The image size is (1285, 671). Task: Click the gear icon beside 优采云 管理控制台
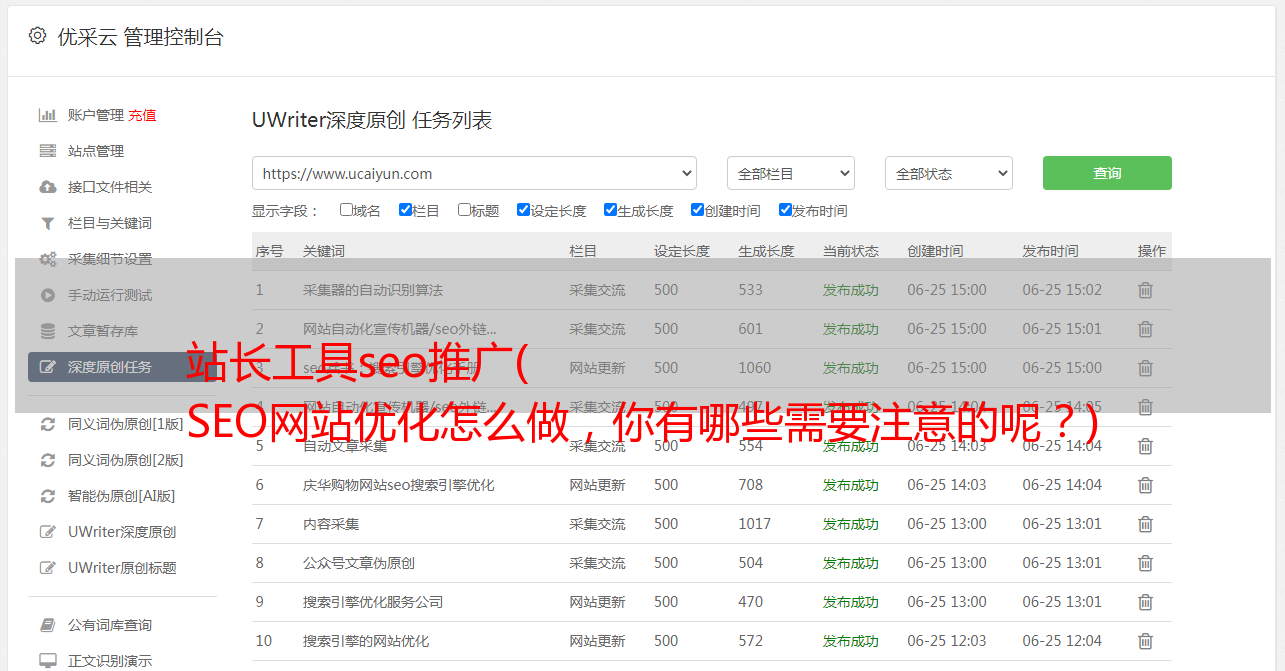tap(37, 36)
